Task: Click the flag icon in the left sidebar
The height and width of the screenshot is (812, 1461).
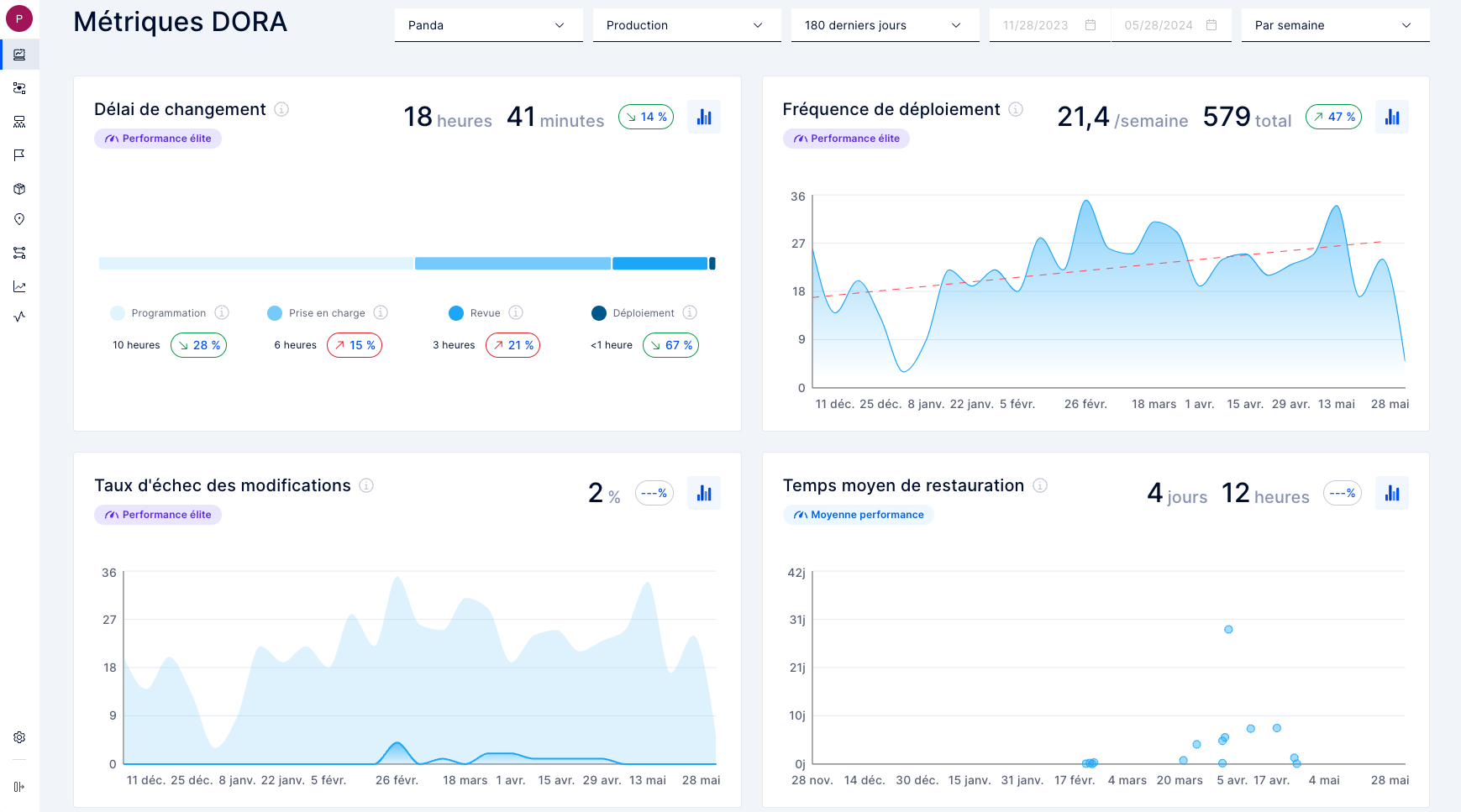Action: 19,155
